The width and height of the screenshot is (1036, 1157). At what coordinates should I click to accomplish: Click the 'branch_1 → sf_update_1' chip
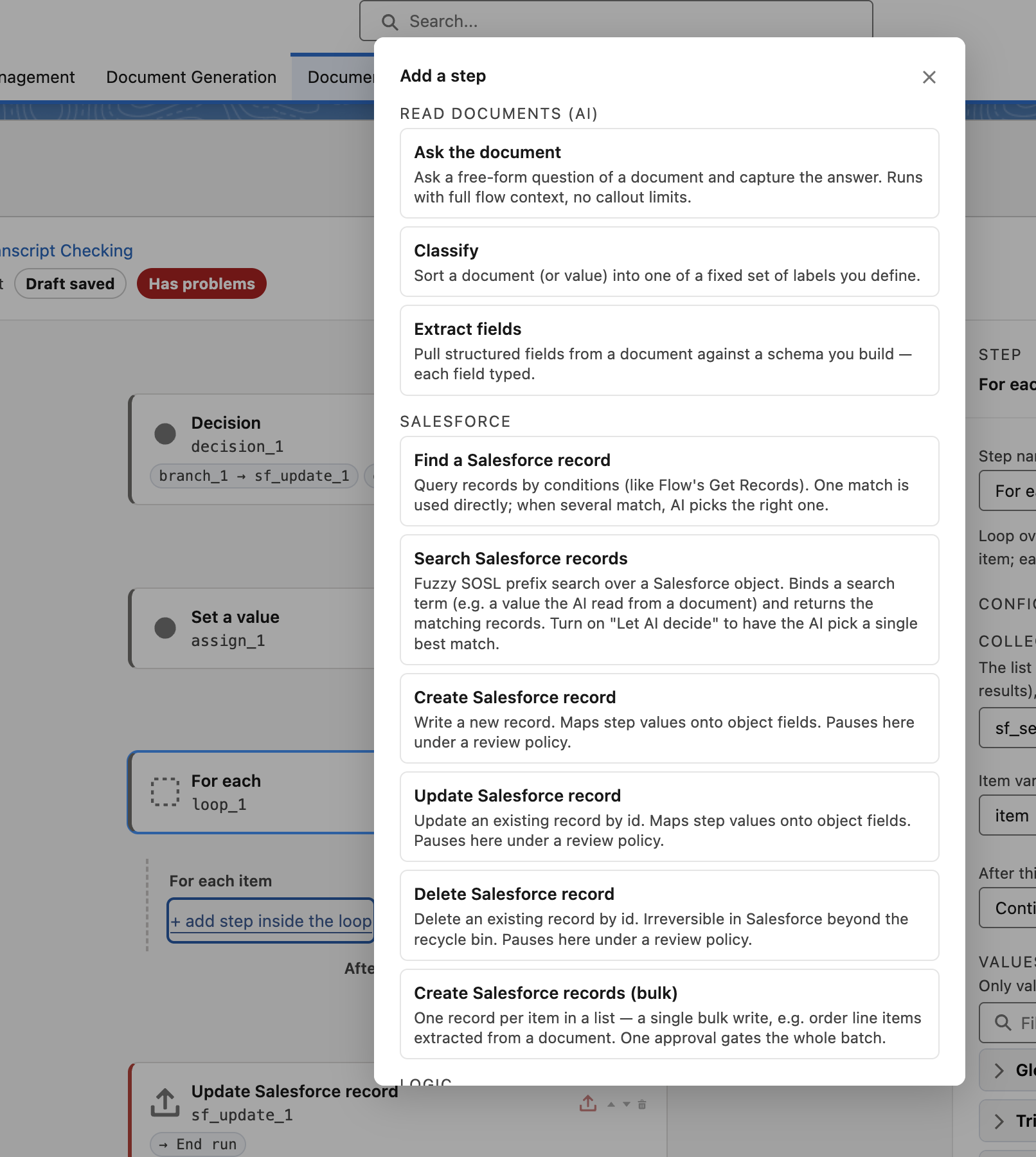[x=254, y=476]
